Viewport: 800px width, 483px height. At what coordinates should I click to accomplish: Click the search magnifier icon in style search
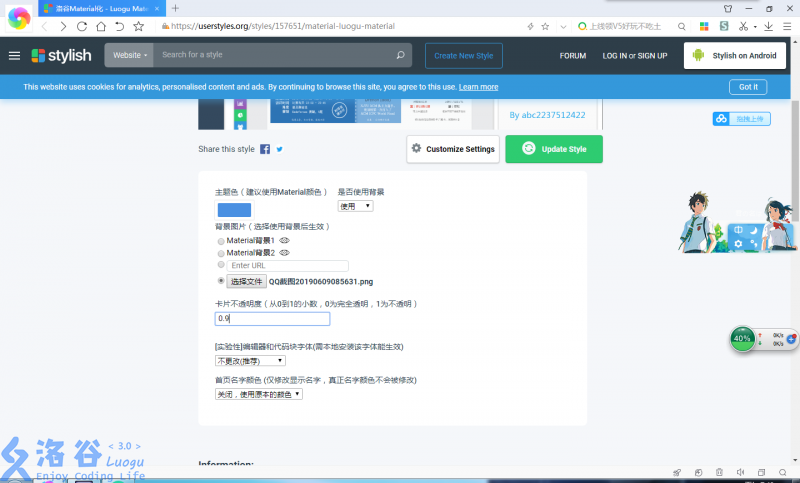click(x=400, y=56)
